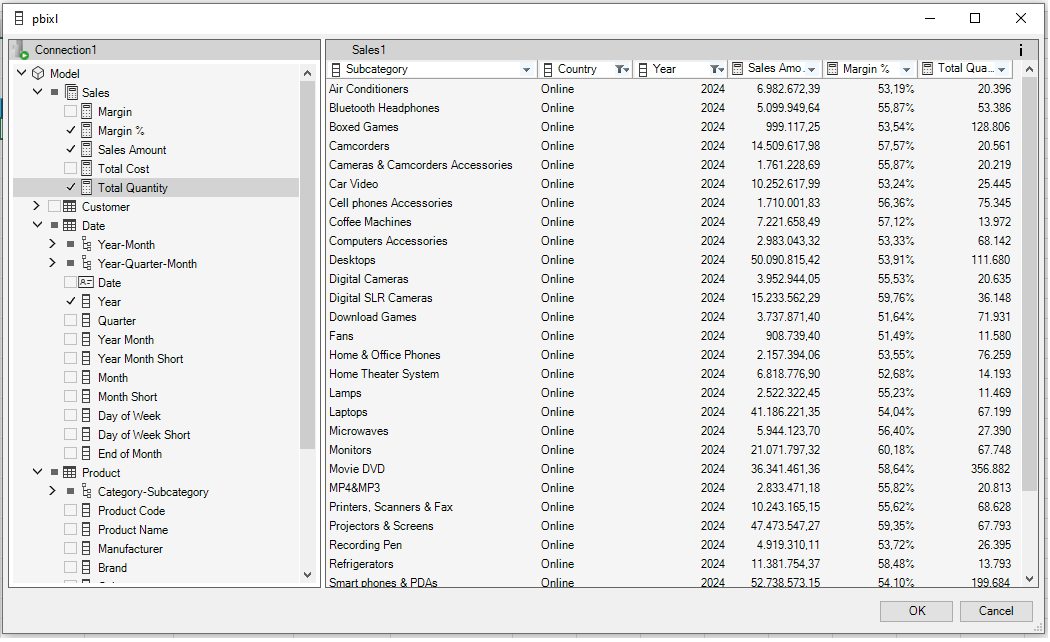Screen dimensions: 1050x642
Task: Expand the Category-Subcategory hierarchy
Action: 51,491
